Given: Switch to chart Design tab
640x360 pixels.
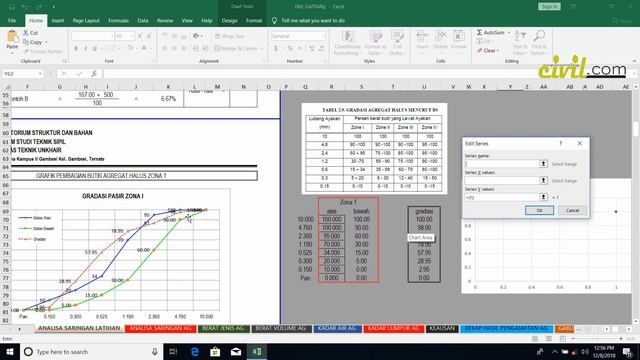Looking at the screenshot, I should pos(229,20).
